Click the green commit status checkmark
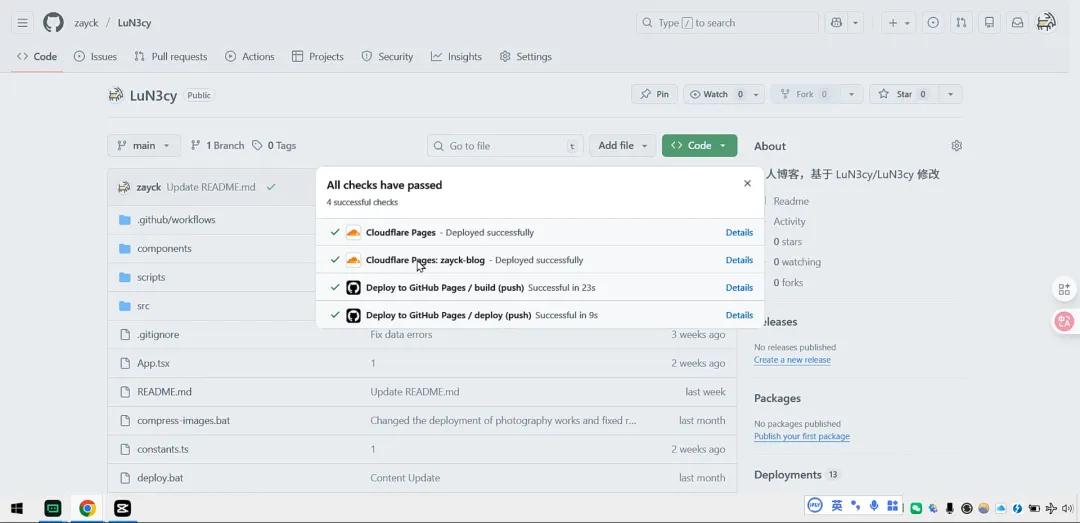 [x=271, y=187]
